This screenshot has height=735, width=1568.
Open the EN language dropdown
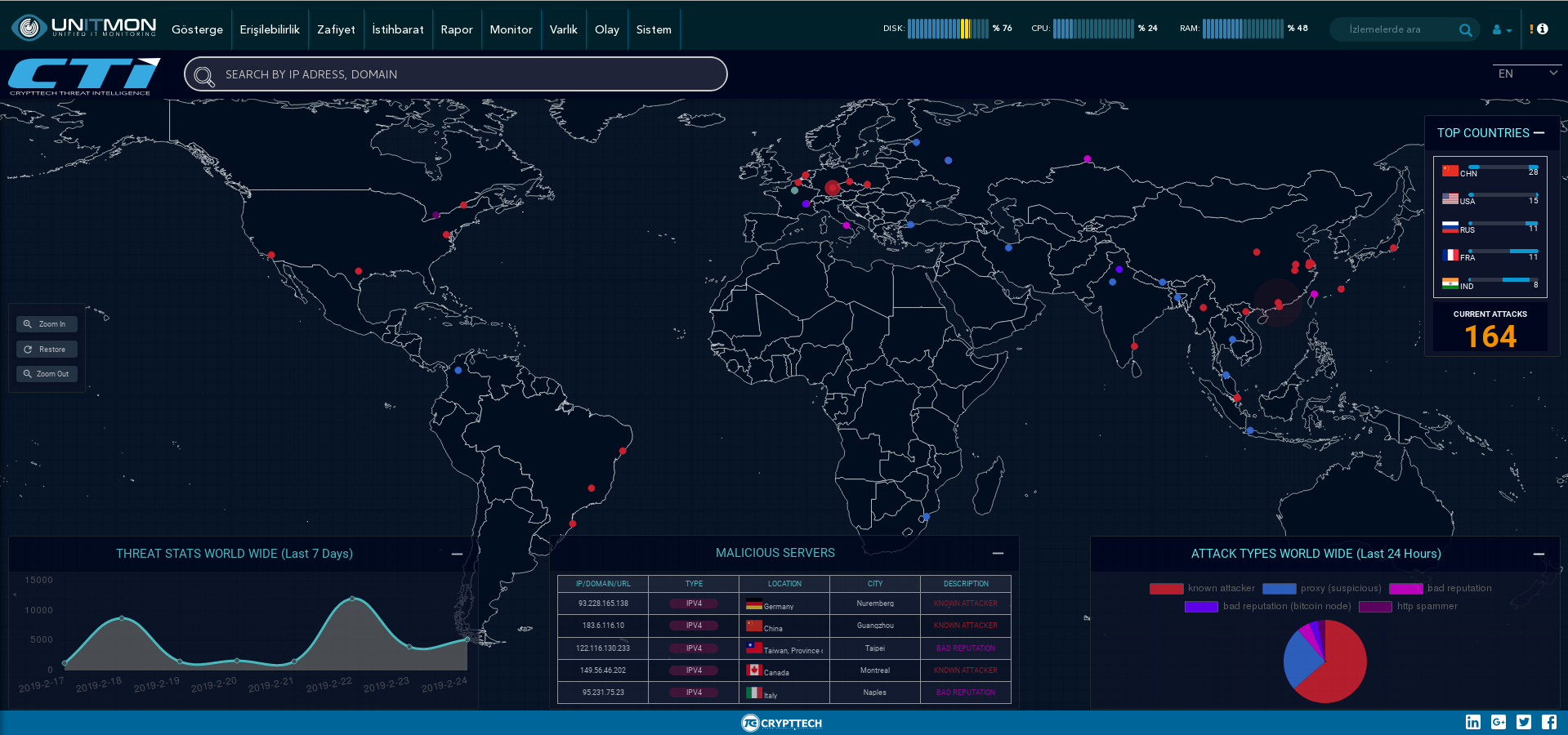[1527, 73]
